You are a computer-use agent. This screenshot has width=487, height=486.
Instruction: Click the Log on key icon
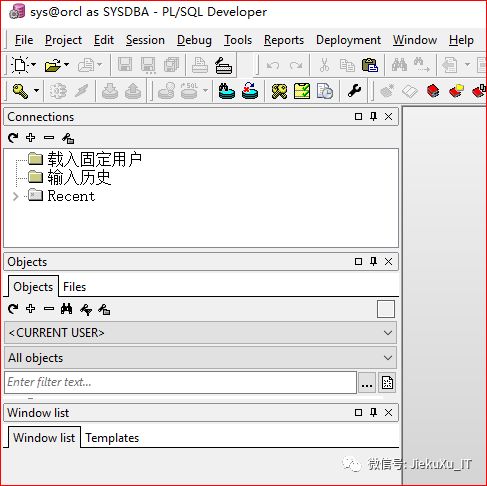pos(20,91)
